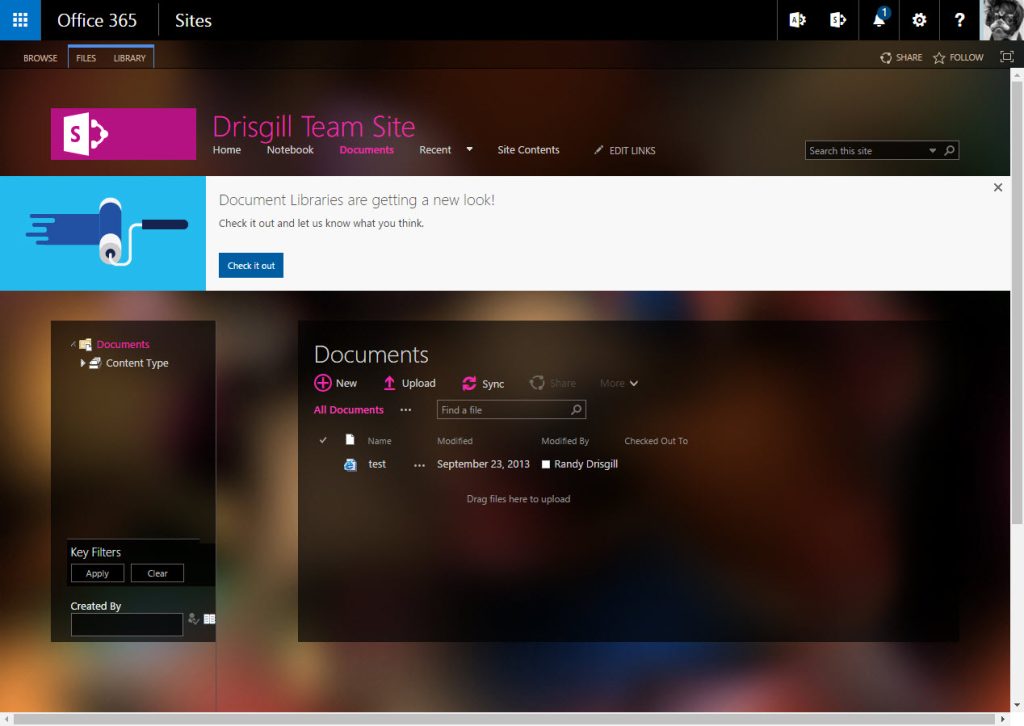Open Site Contents link
1024x726 pixels.
[x=528, y=150]
